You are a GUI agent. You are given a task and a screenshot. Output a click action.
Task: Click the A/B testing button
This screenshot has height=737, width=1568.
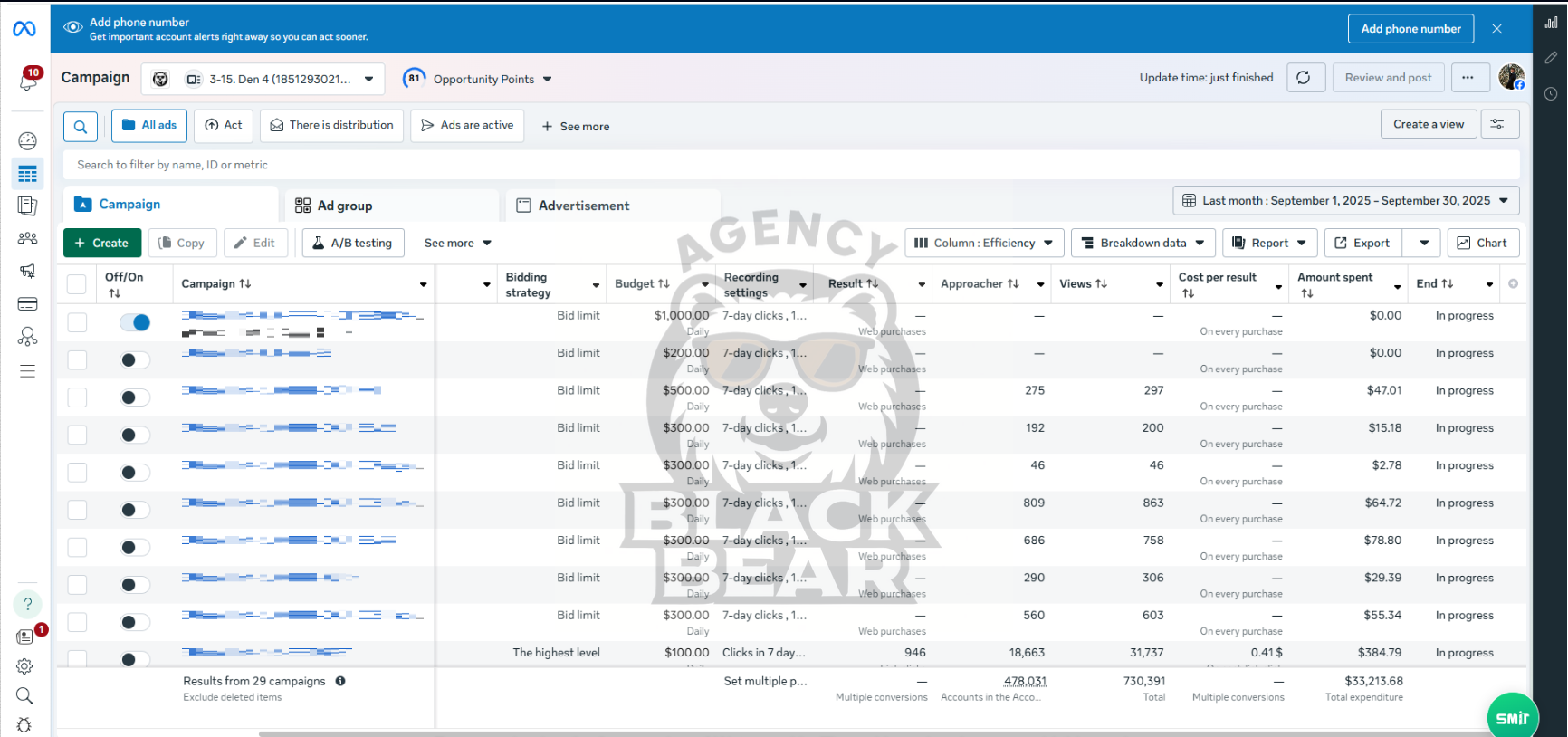tap(352, 243)
